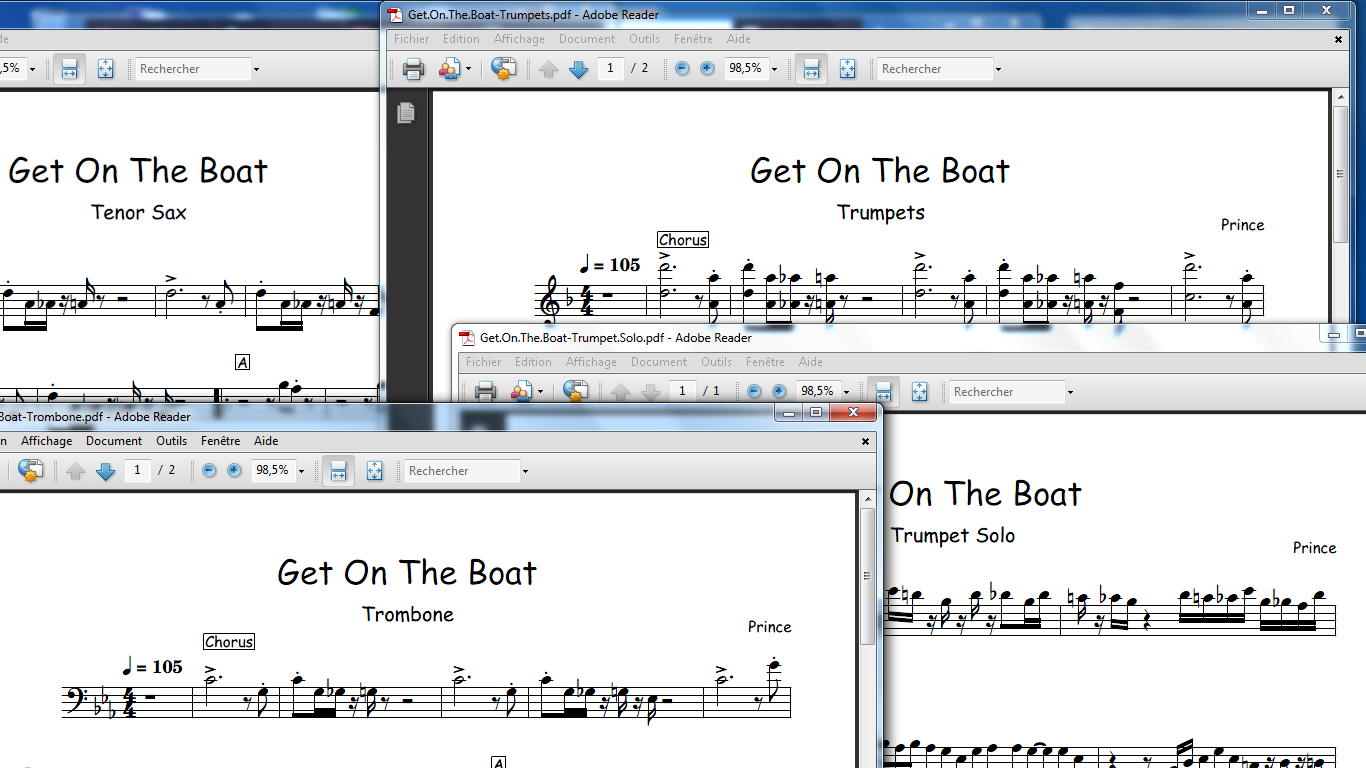Image resolution: width=1366 pixels, height=768 pixels.
Task: Expand Rechercher search options in Trumpet Solo window
Action: 1070,392
